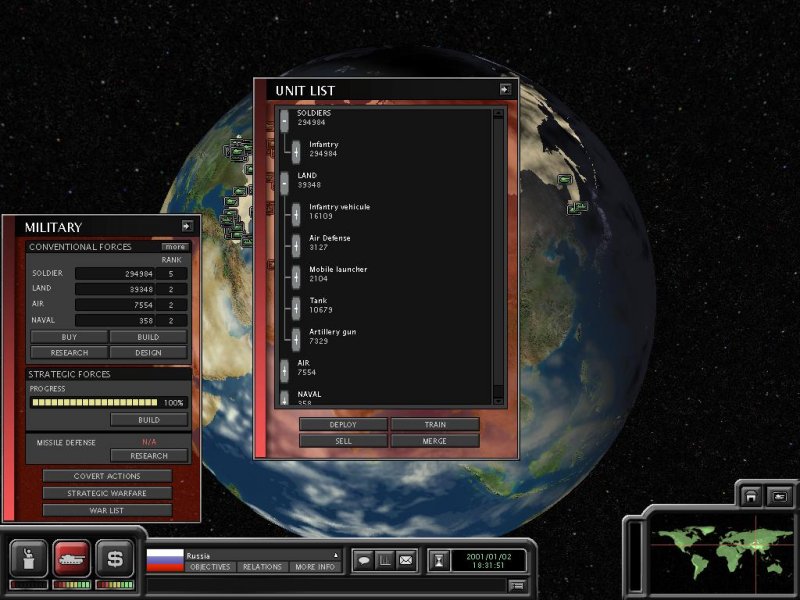Expand the Artillery gun entry

[296, 339]
